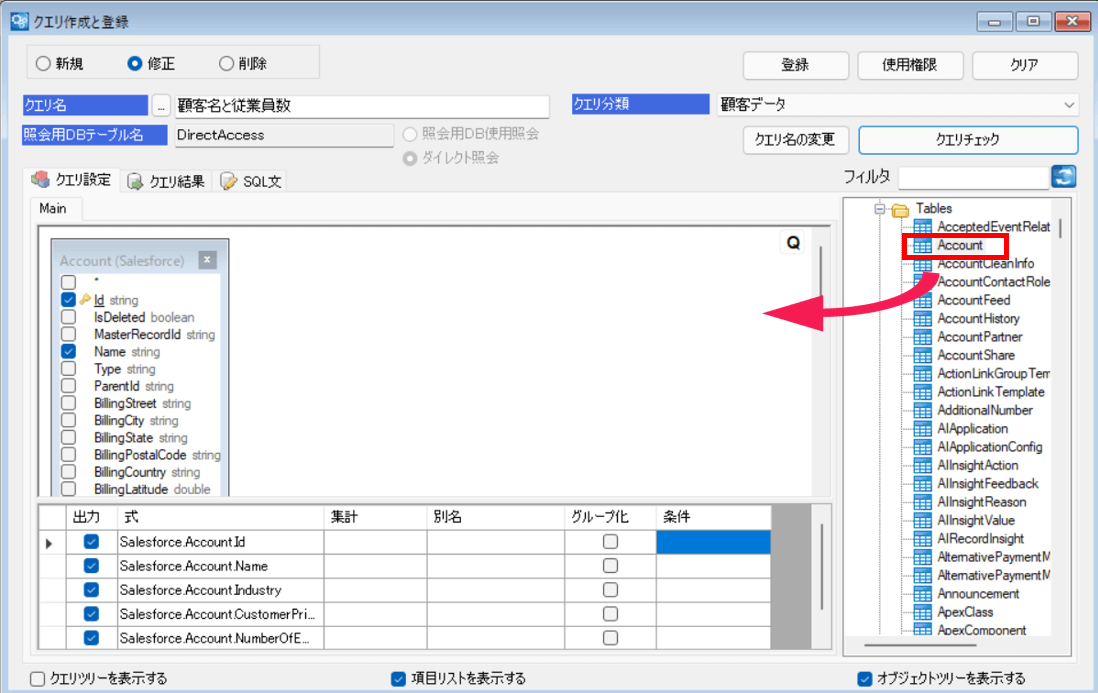
Task: Uncheck the Name field checkbox
Action: 69,351
